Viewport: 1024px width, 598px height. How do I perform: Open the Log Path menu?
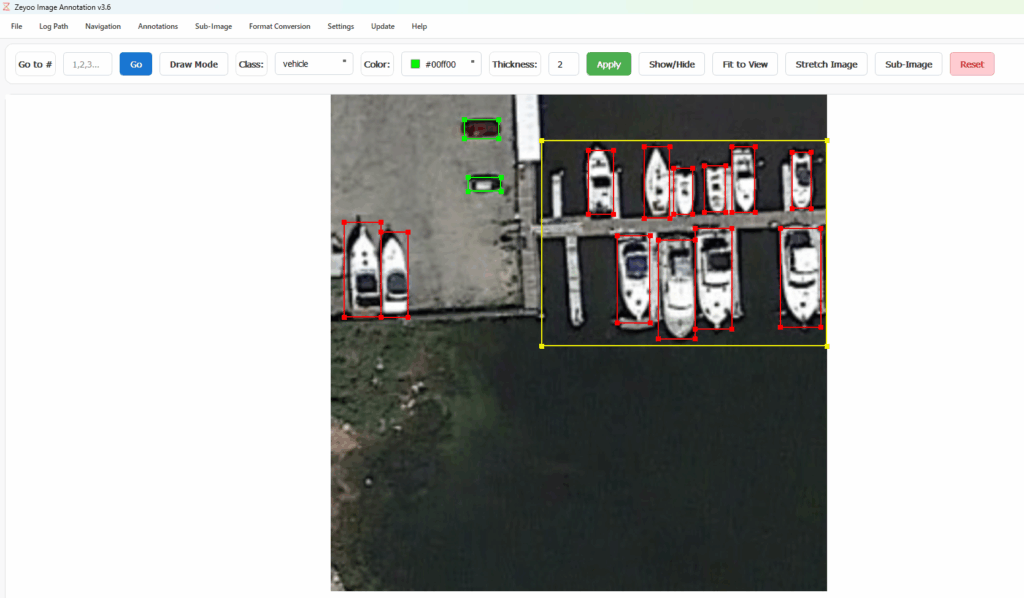pos(54,26)
